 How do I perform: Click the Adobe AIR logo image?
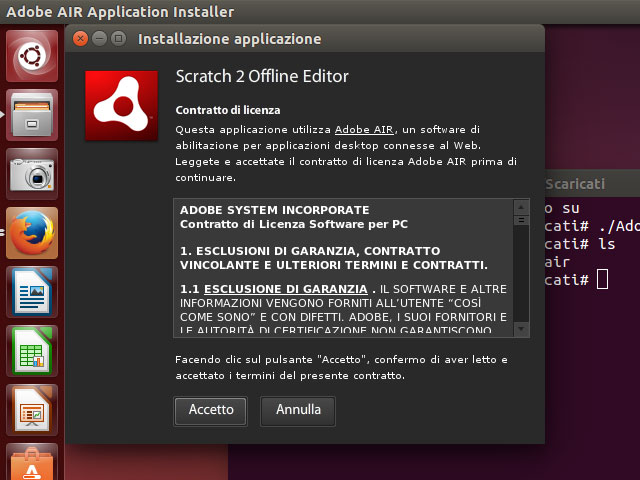(x=121, y=106)
